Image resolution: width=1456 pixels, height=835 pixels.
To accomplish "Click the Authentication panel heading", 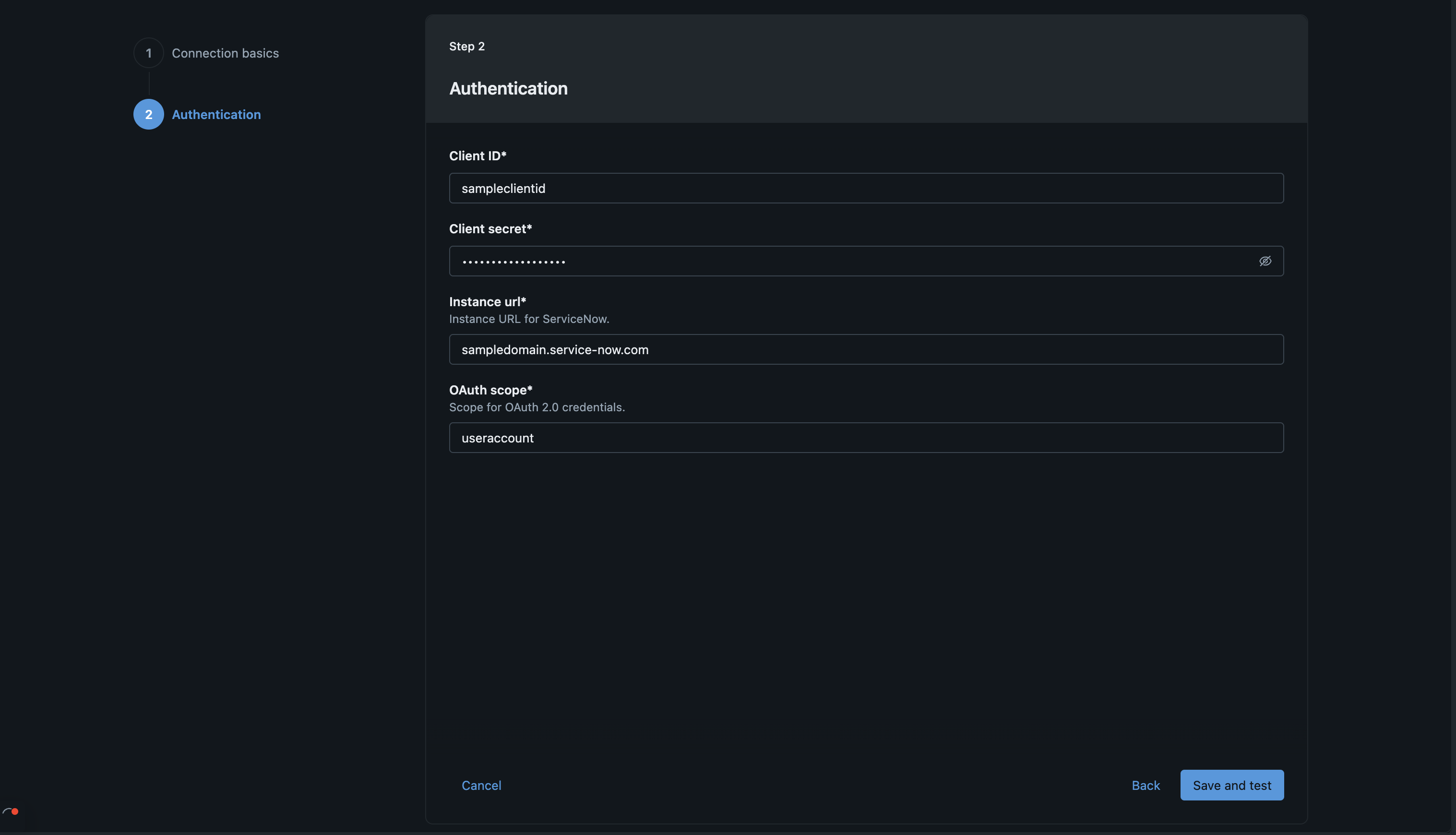I will 508,88.
